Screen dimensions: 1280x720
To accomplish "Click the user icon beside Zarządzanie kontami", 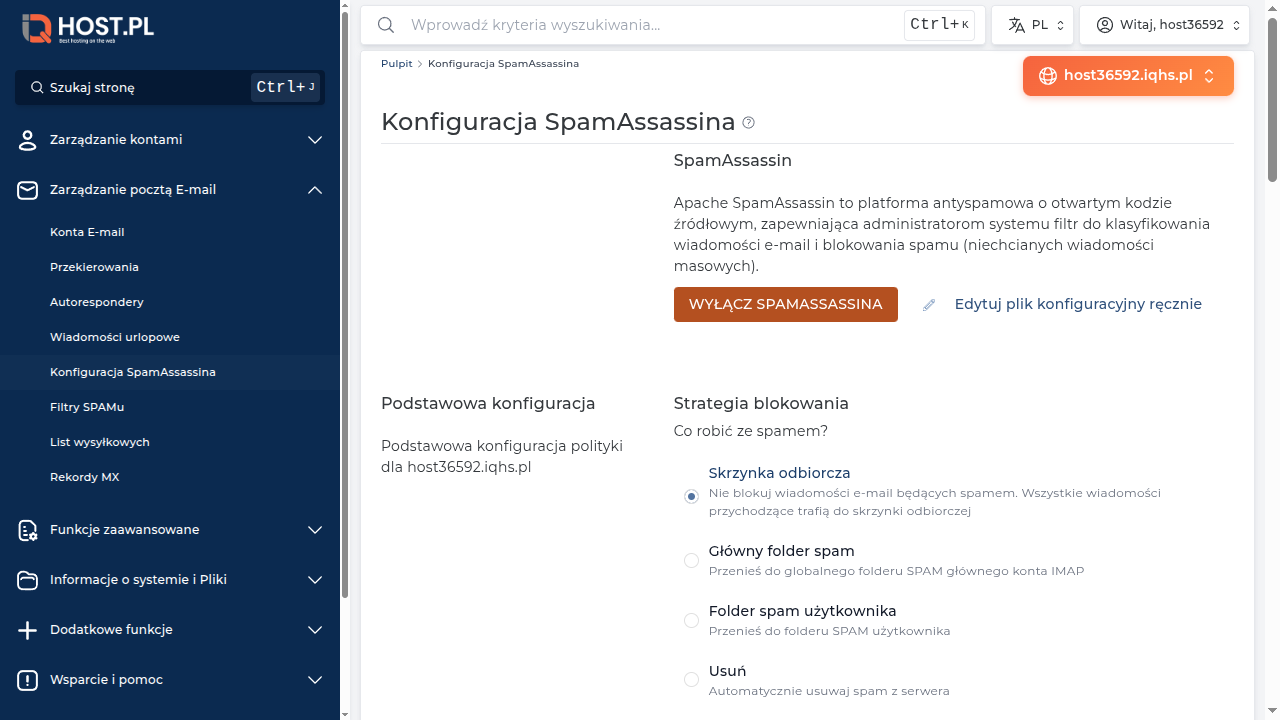I will click(x=28, y=140).
